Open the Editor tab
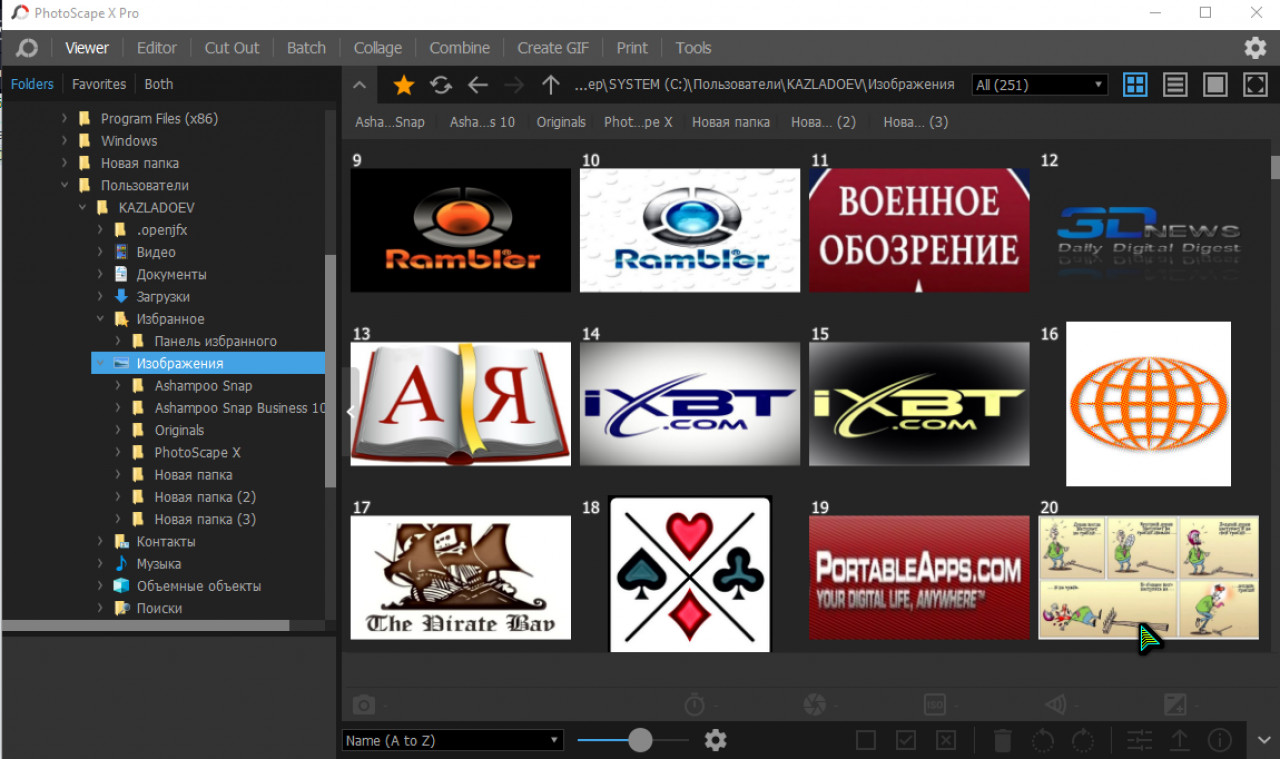The image size is (1280, 759). click(x=157, y=48)
